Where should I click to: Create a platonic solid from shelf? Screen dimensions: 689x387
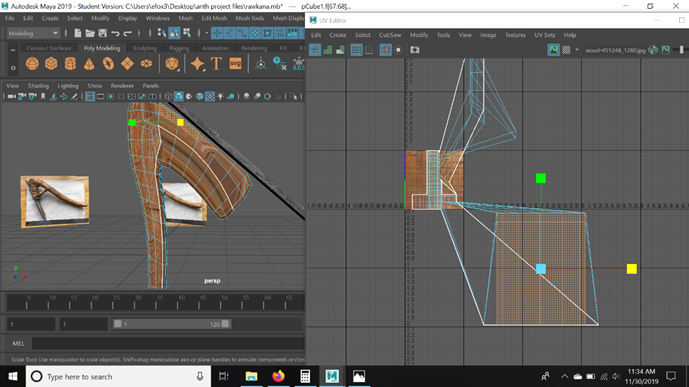point(171,64)
